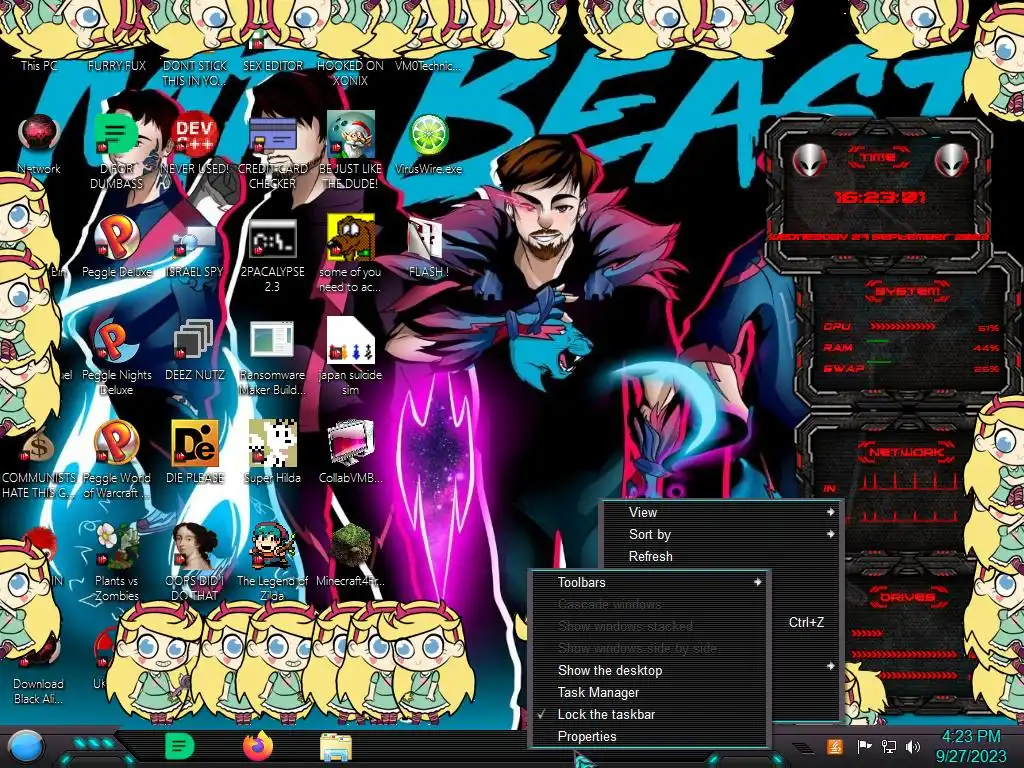Launch the Plants vs Zombies shortcut

[x=116, y=546]
